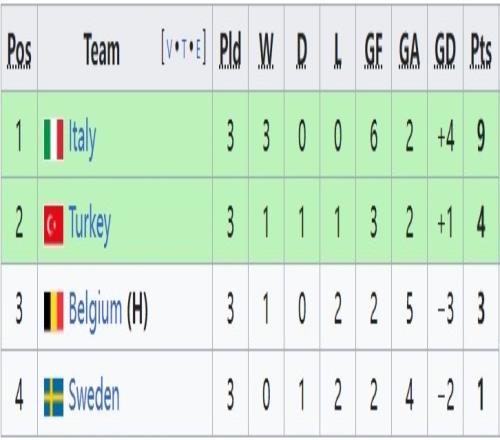This screenshot has height=440, width=500.
Task: Click the Sweden flag icon
Action: click(54, 397)
